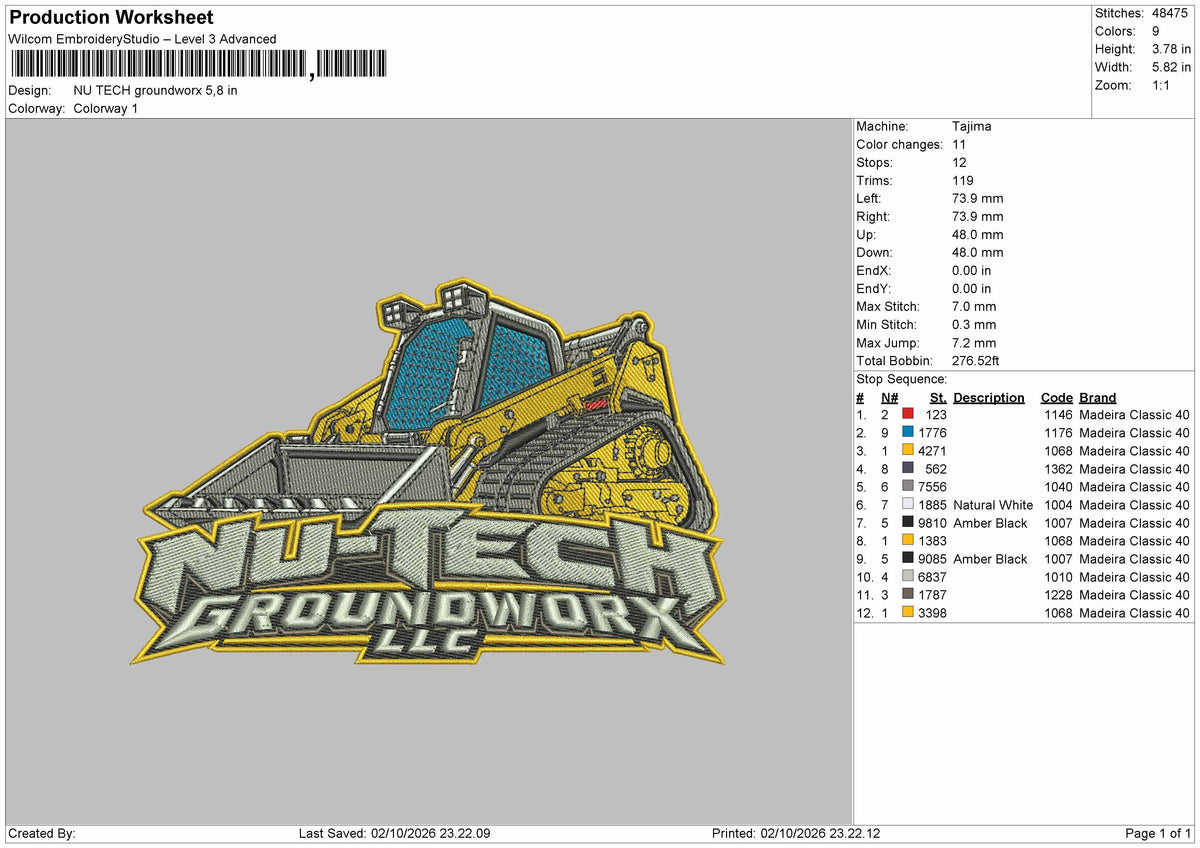
Task: Click the Stops value '12'
Action: coord(960,162)
